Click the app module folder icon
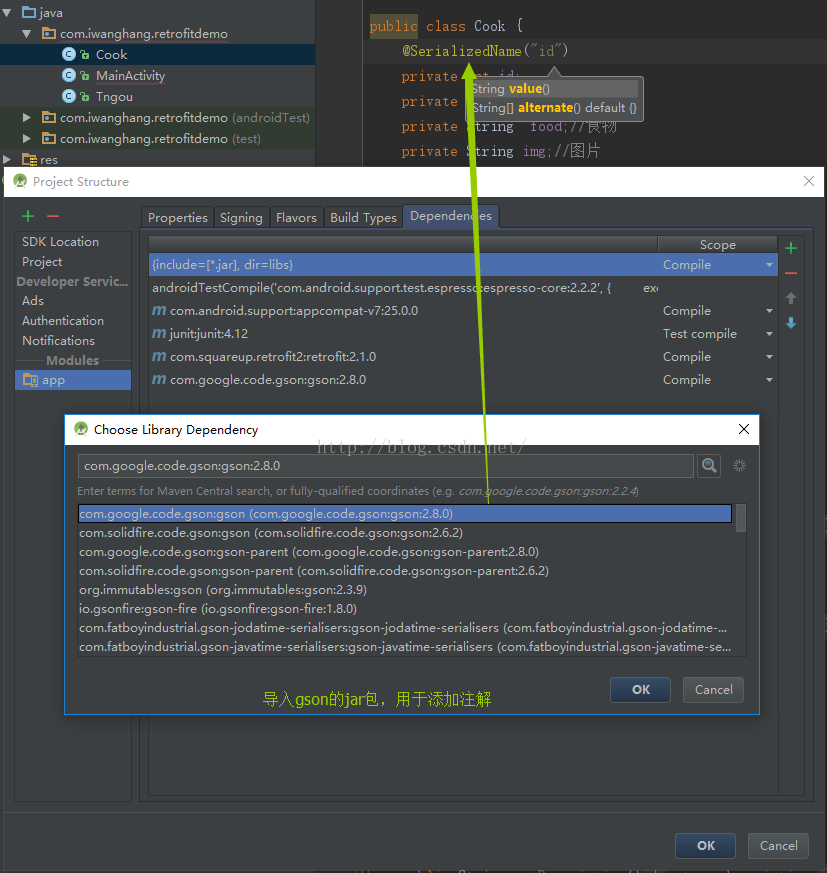This screenshot has width=827, height=873. coord(30,380)
